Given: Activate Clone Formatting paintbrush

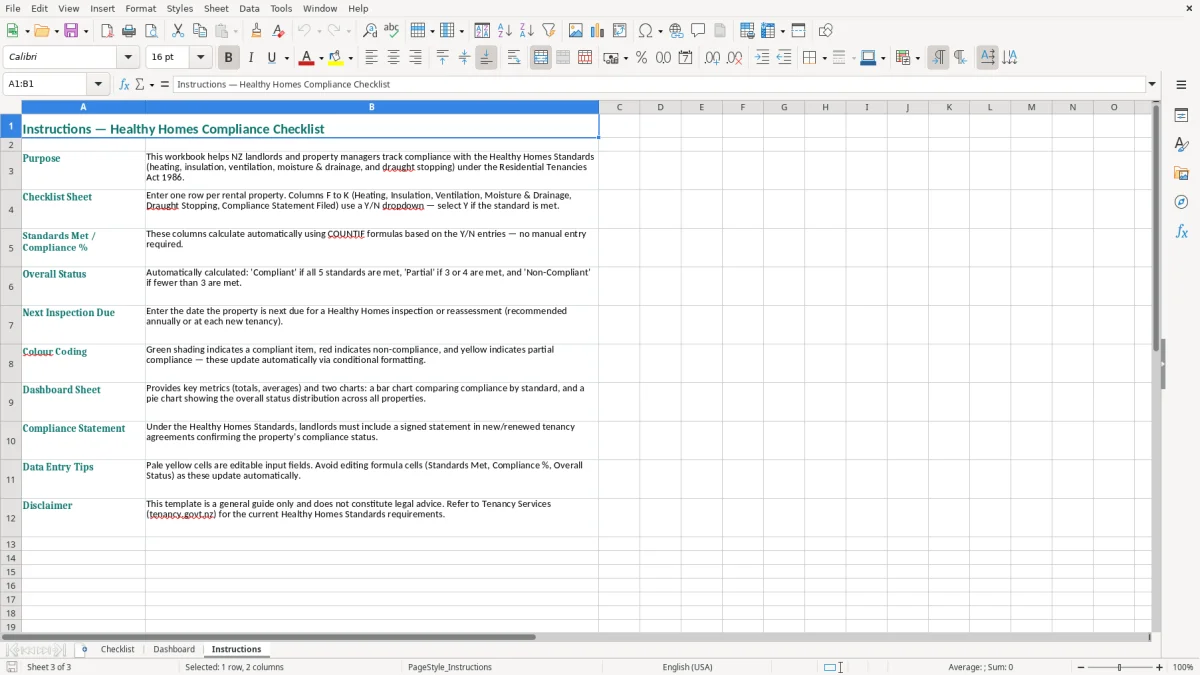Looking at the screenshot, I should coord(257,31).
